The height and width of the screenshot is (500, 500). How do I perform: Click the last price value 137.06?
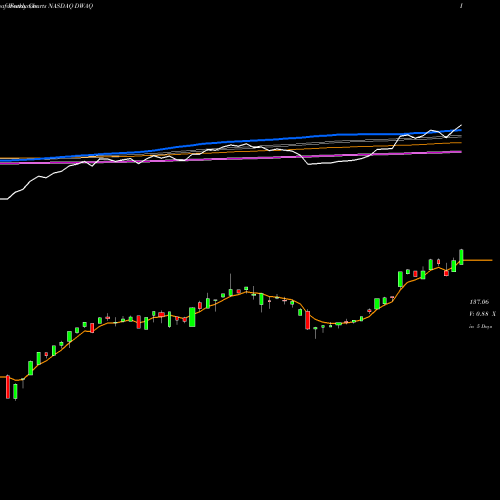(x=479, y=302)
